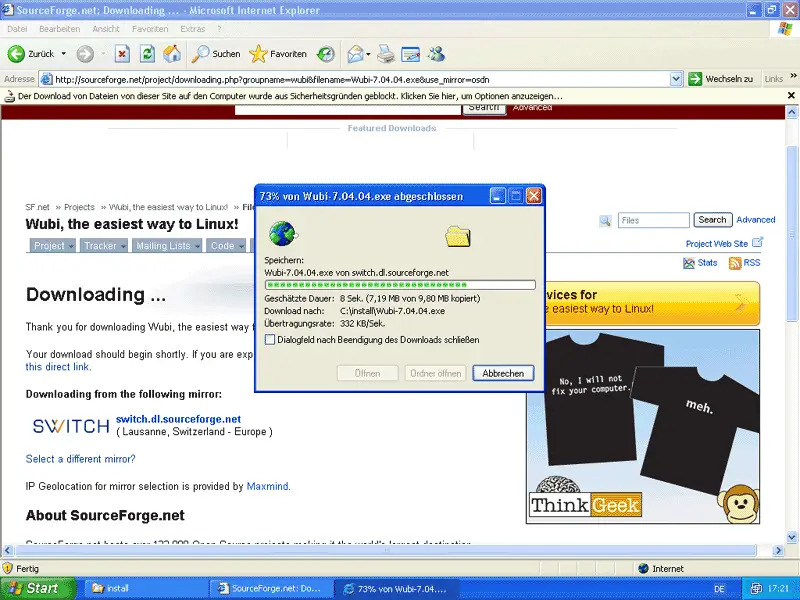Viewport: 800px width, 600px height.
Task: Stop page loading with the red X icon
Action: pos(122,54)
